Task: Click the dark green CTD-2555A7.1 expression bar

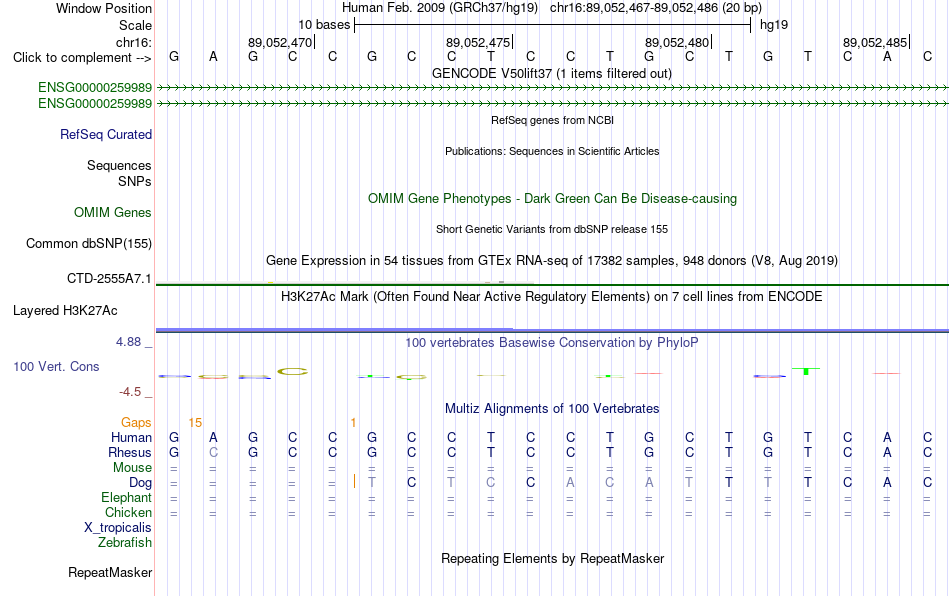Action: [552, 284]
